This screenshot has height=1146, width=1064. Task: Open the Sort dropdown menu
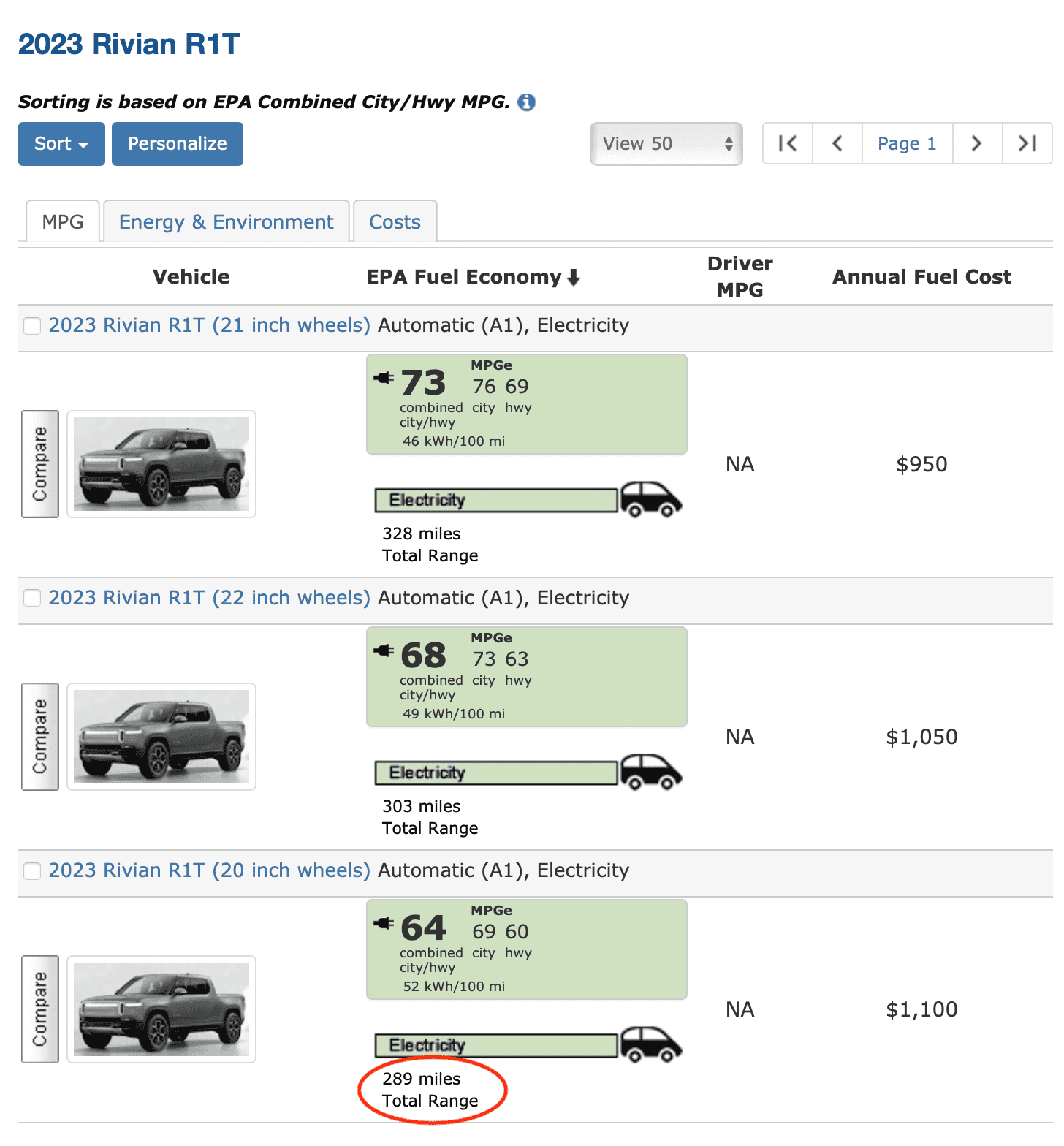61,144
